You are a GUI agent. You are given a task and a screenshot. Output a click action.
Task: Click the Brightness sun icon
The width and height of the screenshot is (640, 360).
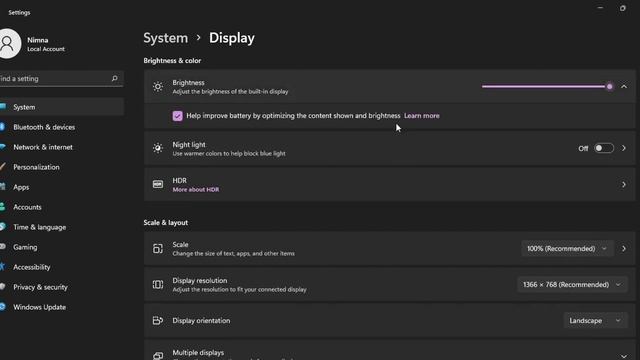tap(158, 87)
